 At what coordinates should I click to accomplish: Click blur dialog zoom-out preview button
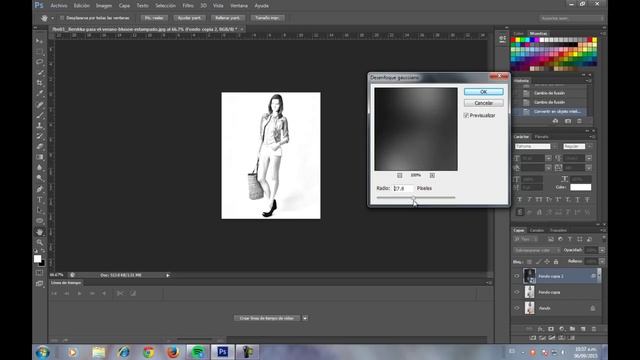pos(400,176)
